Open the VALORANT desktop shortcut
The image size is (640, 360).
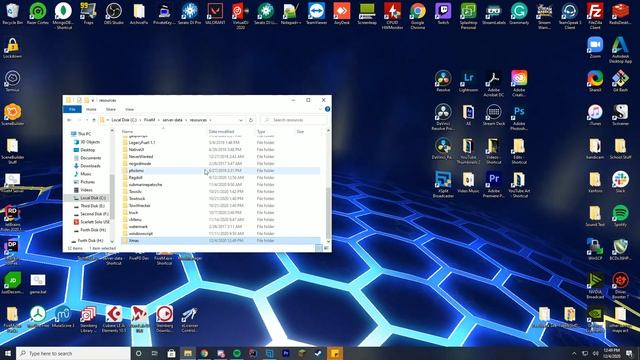(215, 14)
